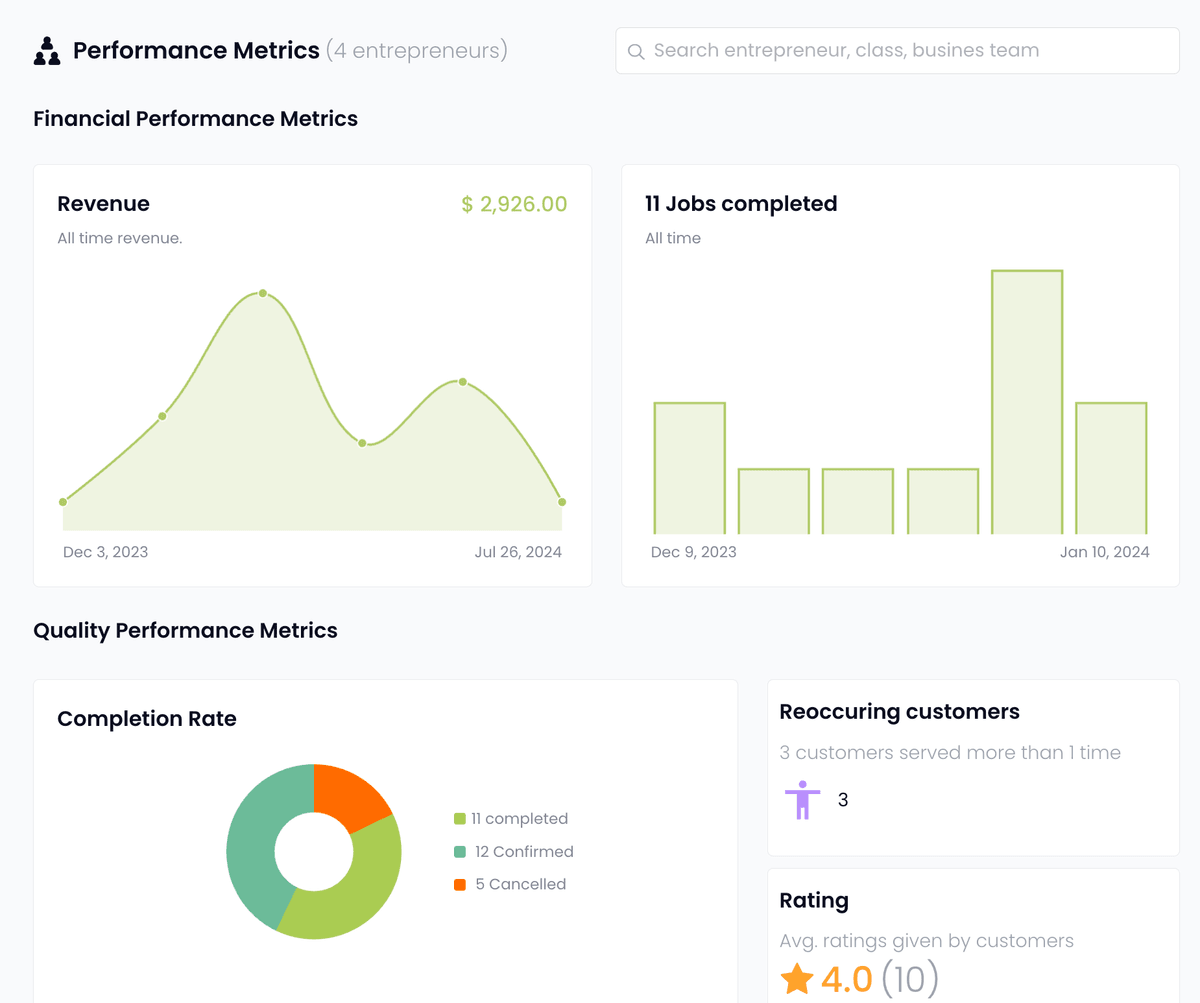Image resolution: width=1200 pixels, height=1003 pixels.
Task: Click the tallest bar in Jobs completed chart
Action: point(1027,402)
